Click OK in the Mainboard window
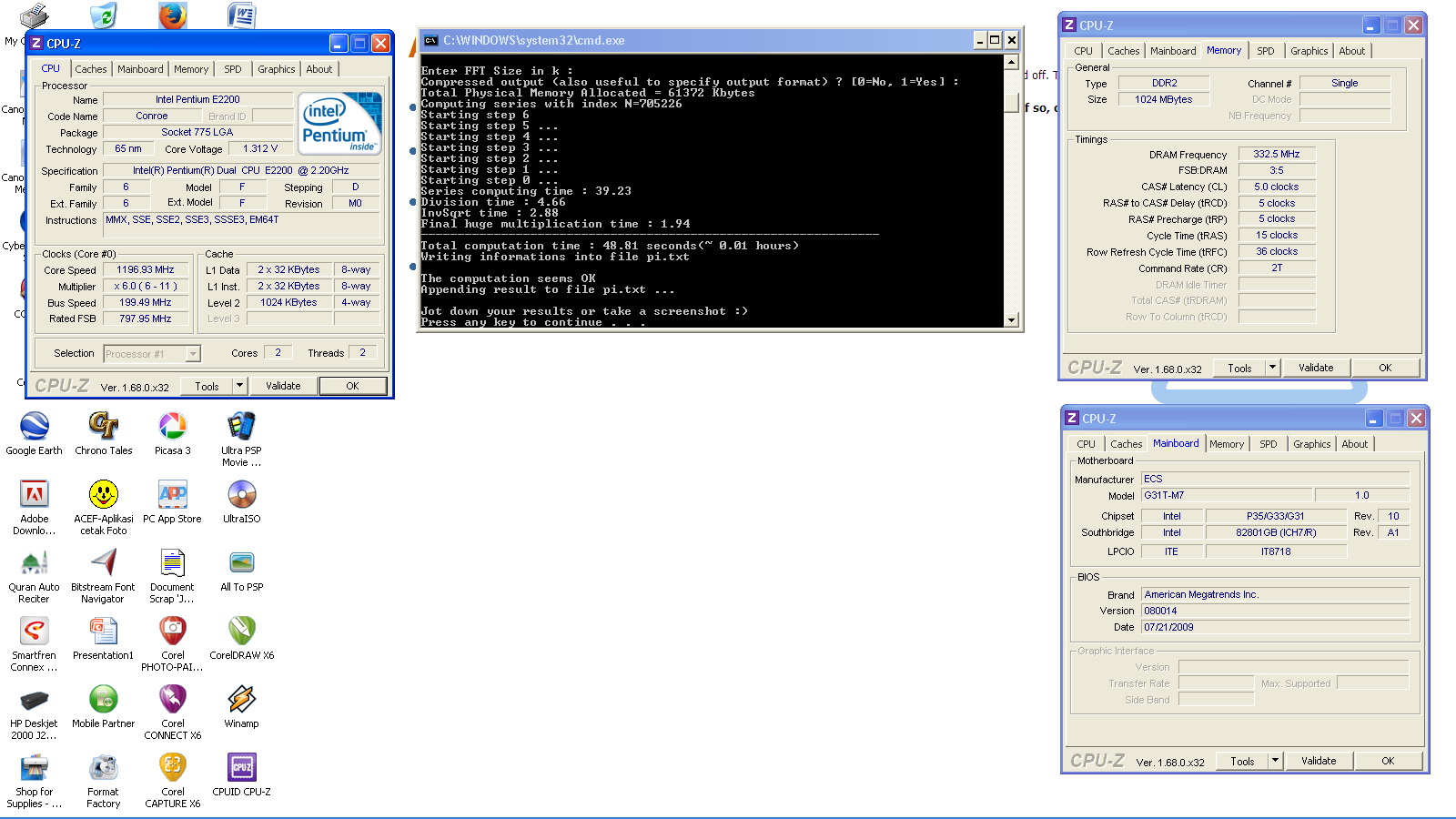The height and width of the screenshot is (819, 1456). (x=1388, y=761)
